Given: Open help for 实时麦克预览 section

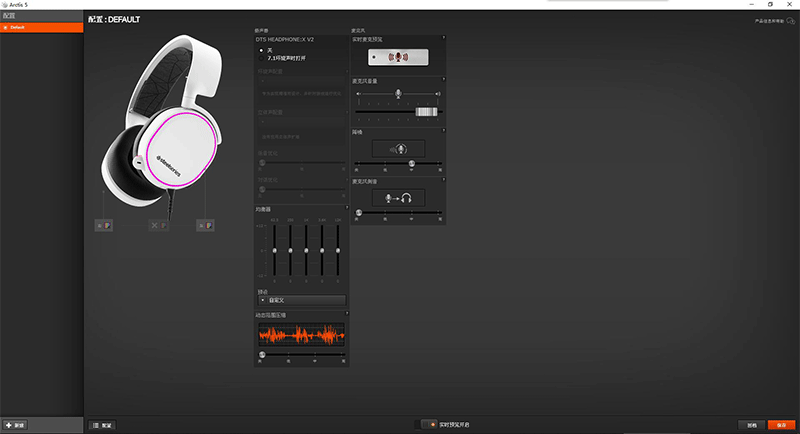Looking at the screenshot, I should [443, 38].
